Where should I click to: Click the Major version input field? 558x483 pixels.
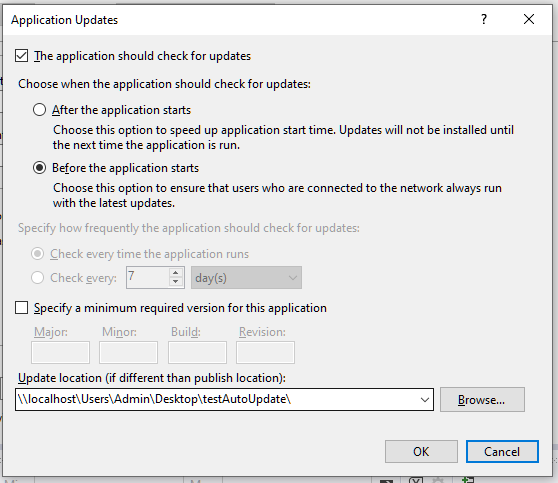pos(60,352)
